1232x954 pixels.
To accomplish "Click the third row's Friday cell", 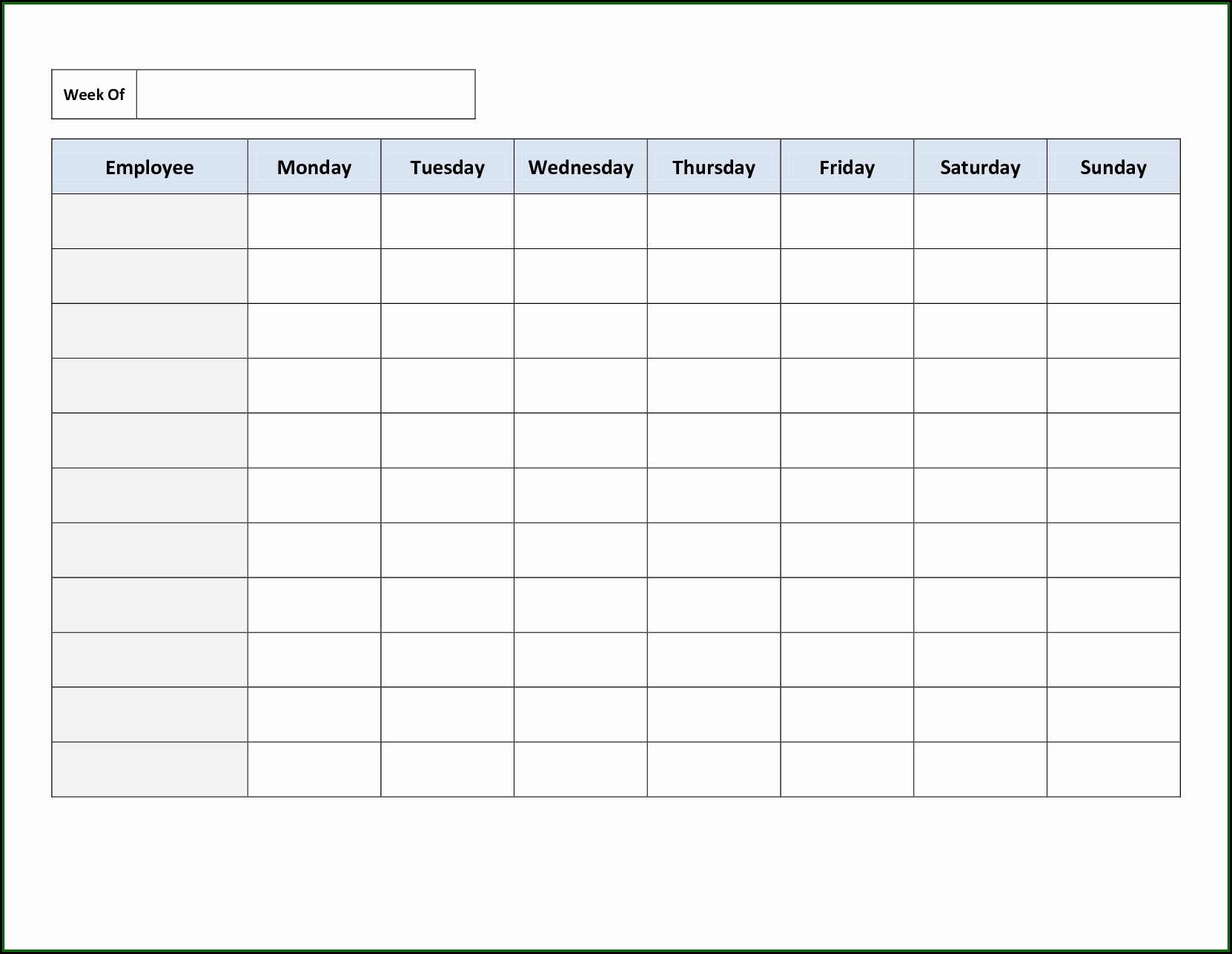I will tap(847, 331).
